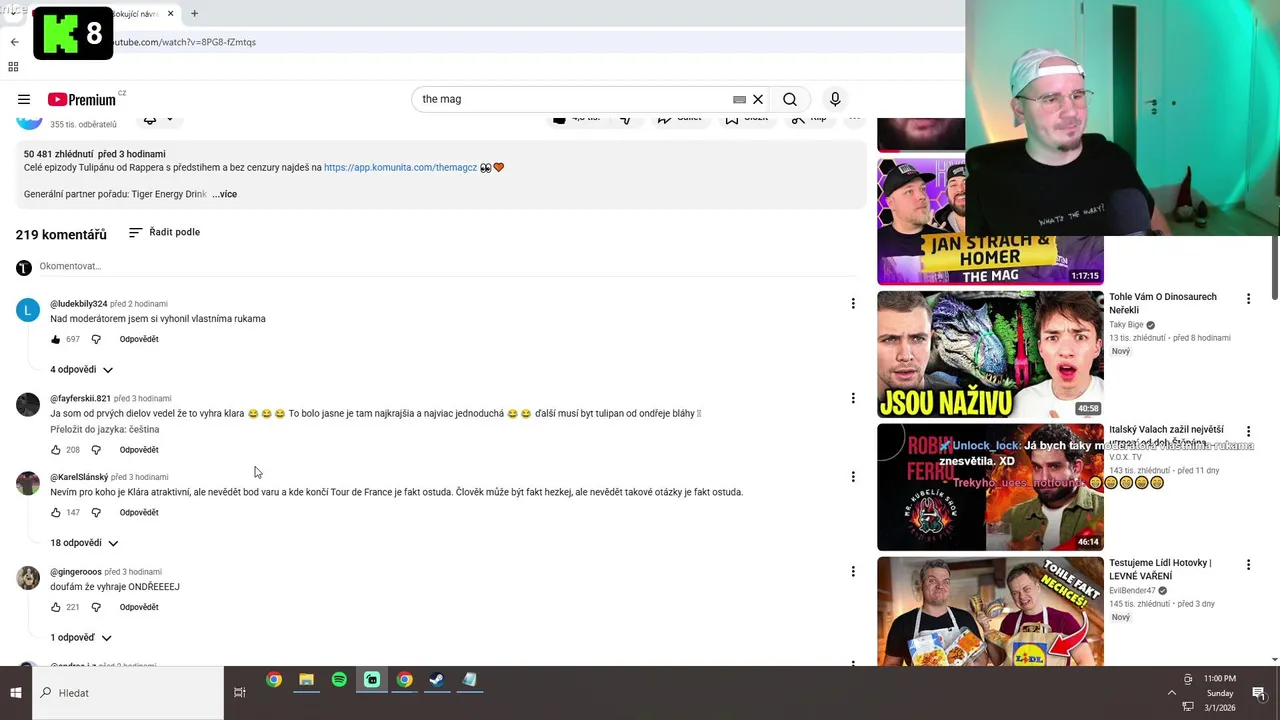Expand '18 odpovědí' replies
Viewport: 1280px width, 720px height.
(85, 543)
